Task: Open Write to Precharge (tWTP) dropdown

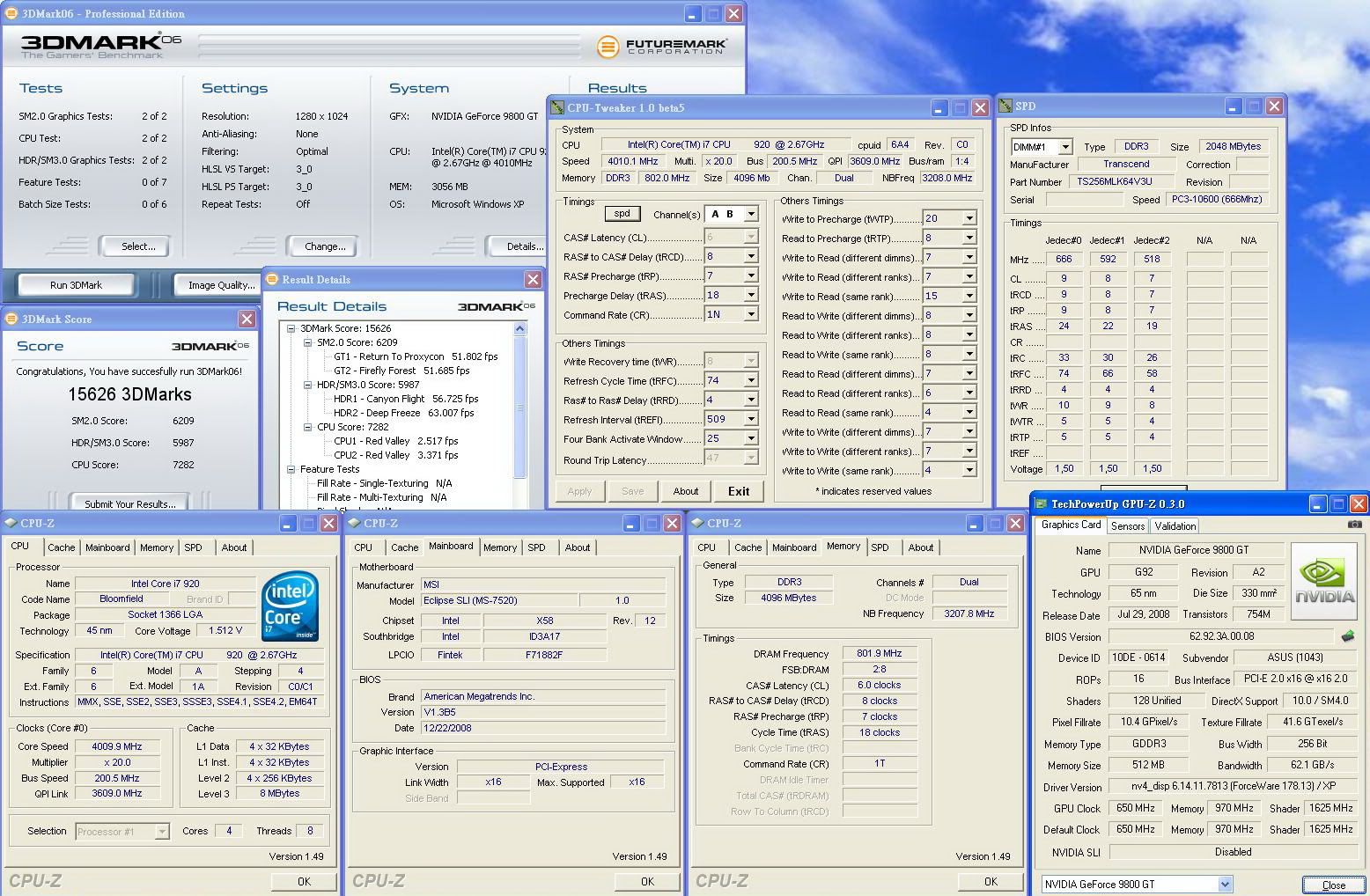Action: [x=969, y=218]
